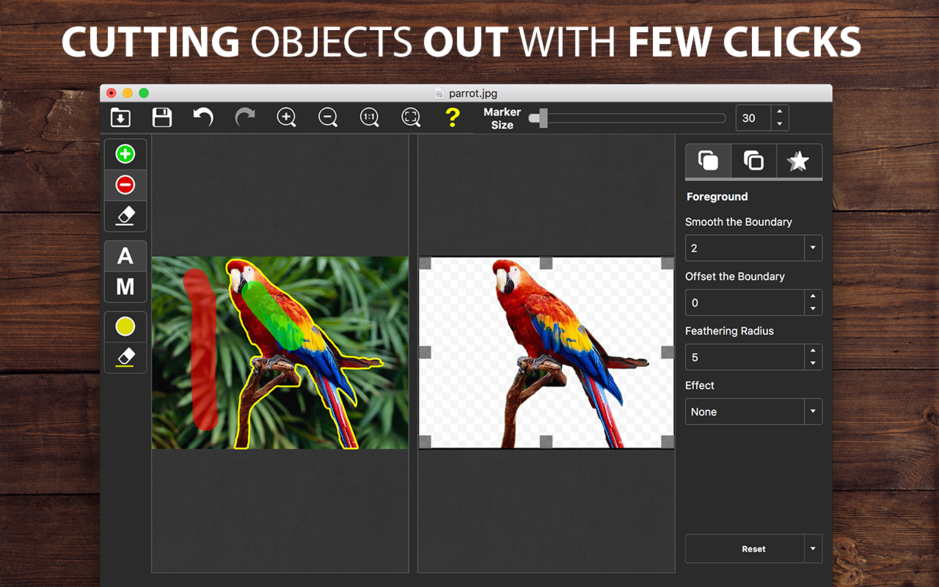Click the 1:1 actual size zoom icon
This screenshot has height=587, width=939.
[369, 117]
